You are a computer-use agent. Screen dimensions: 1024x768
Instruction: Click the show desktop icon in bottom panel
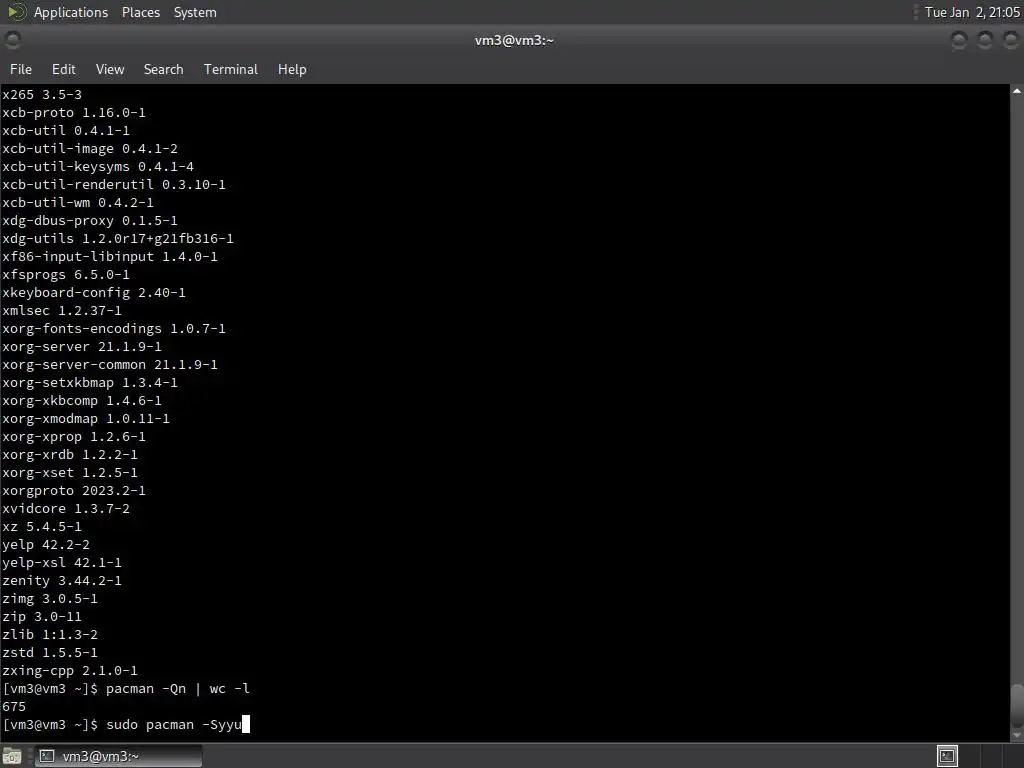pyautogui.click(x=12, y=756)
